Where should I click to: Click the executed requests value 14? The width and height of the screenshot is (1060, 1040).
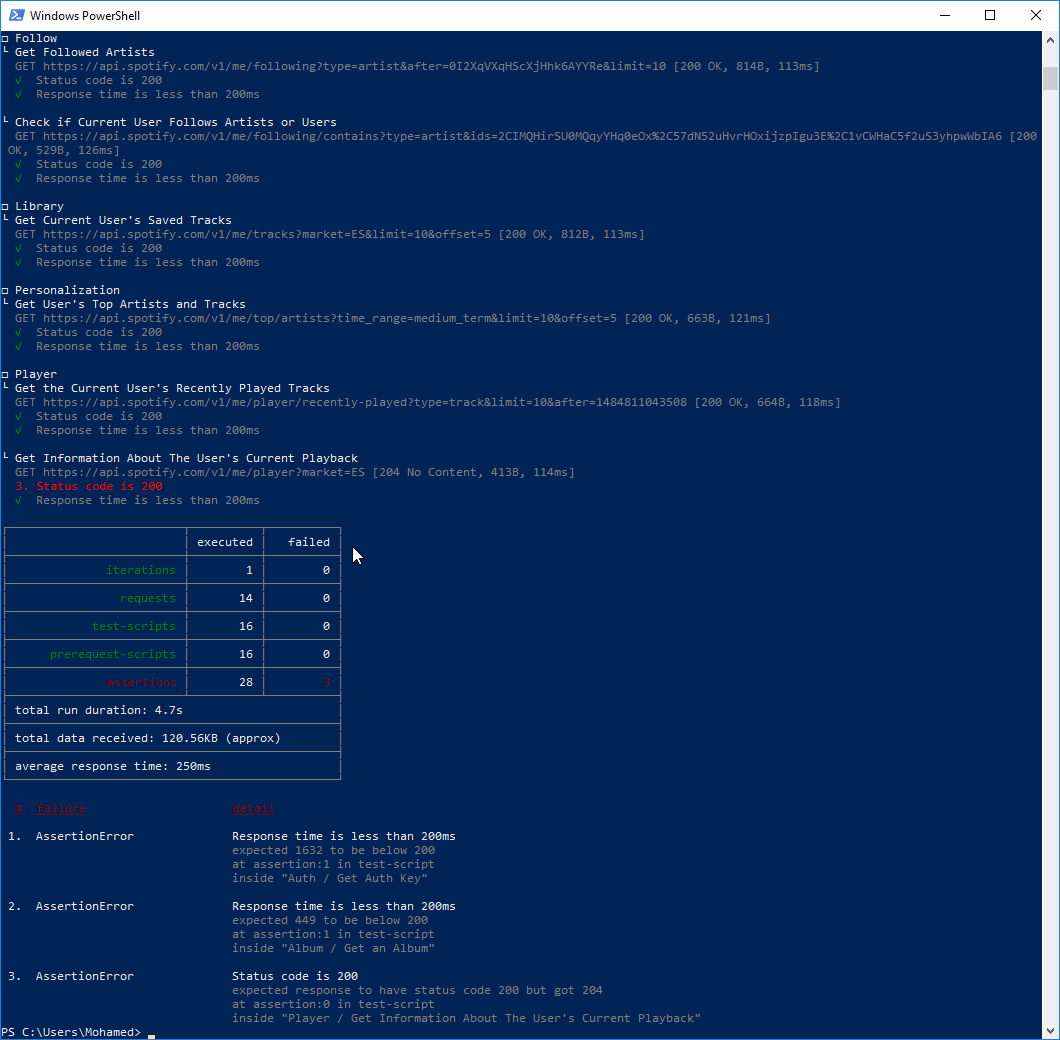tap(245, 598)
